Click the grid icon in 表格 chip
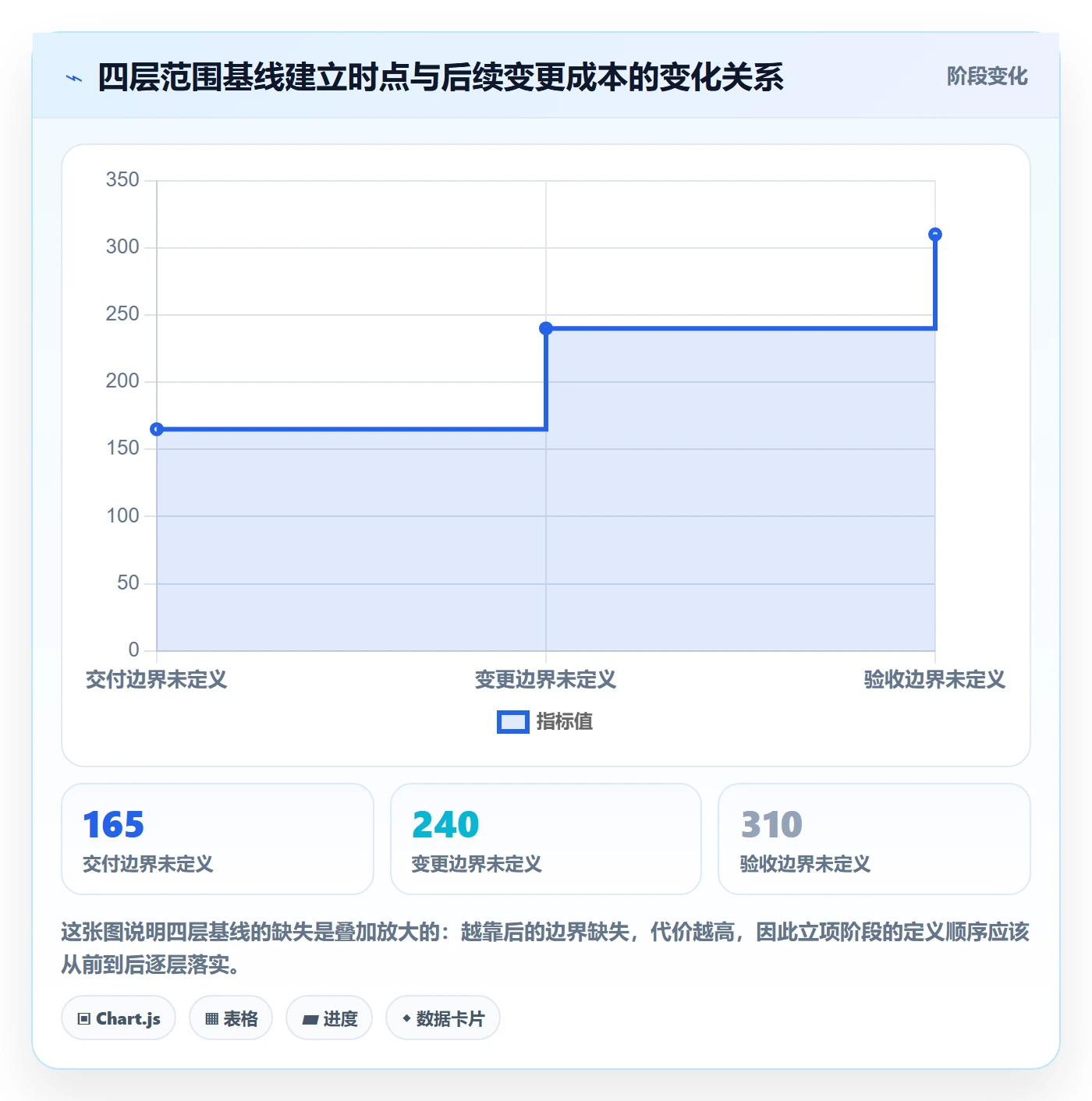1092x1101 pixels. point(211,1019)
